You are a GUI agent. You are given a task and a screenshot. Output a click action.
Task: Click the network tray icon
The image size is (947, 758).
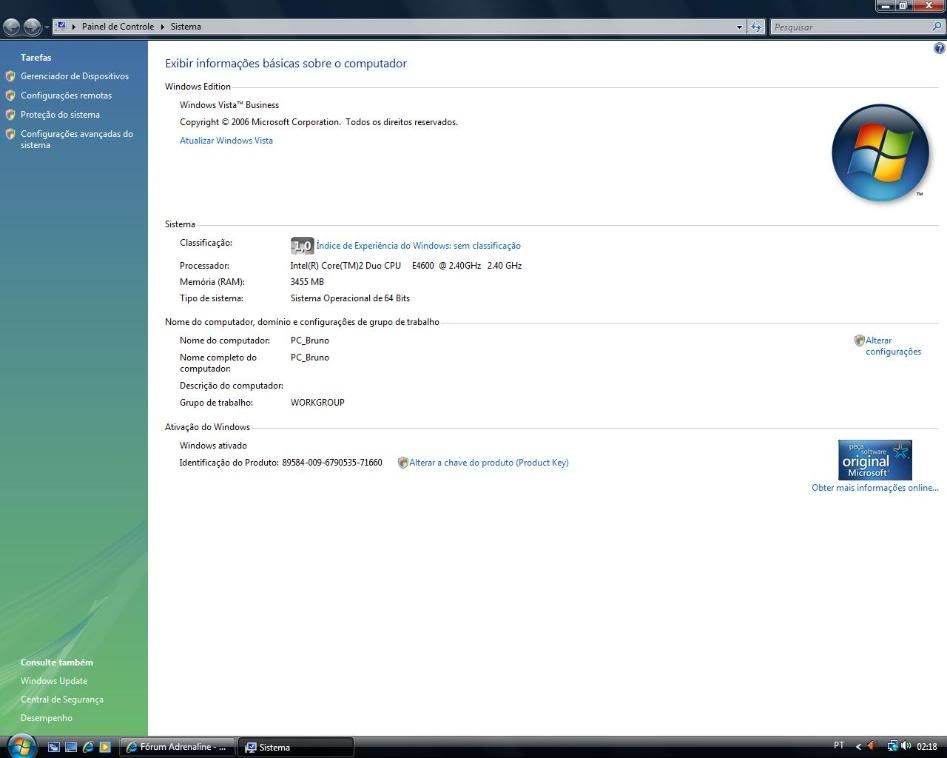(892, 747)
